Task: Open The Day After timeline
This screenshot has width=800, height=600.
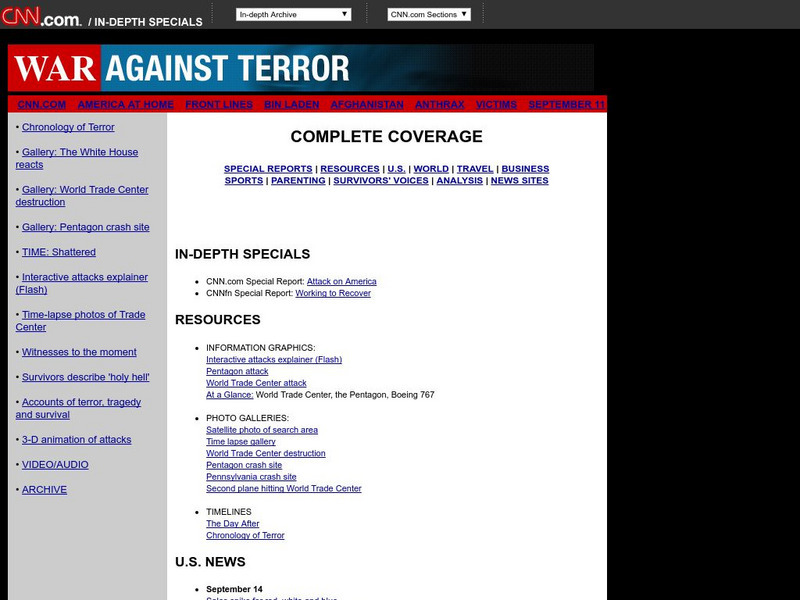Action: pos(233,524)
